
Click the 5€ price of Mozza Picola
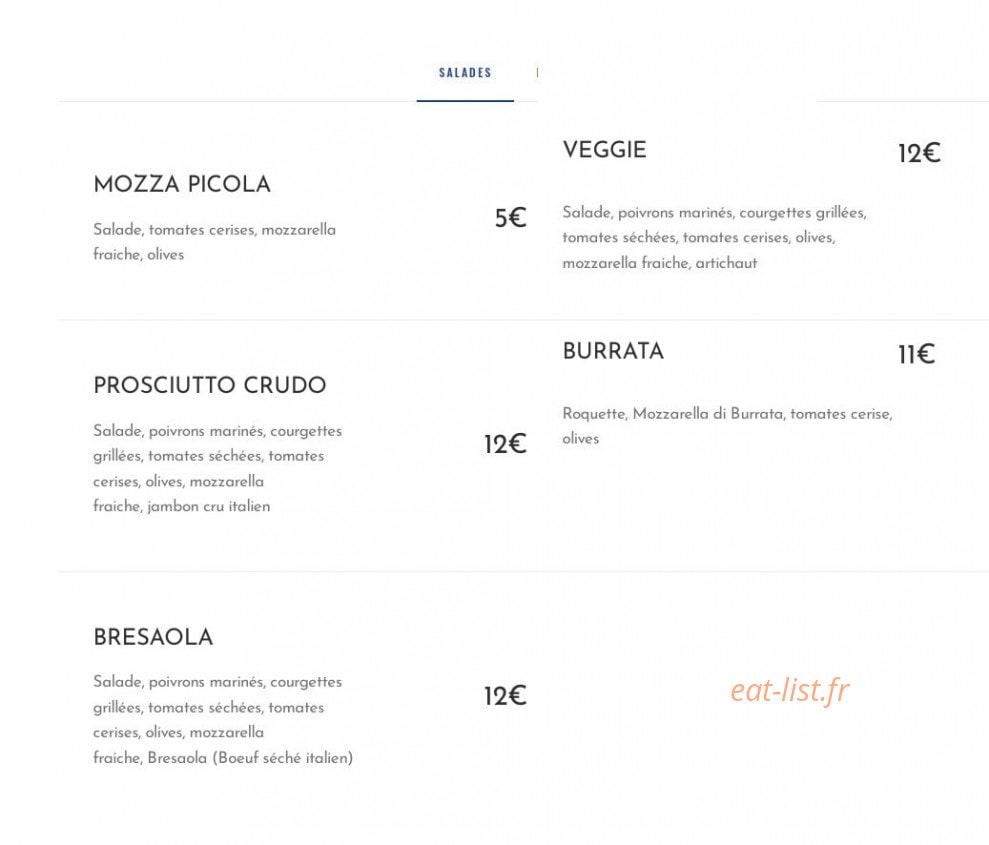click(510, 218)
